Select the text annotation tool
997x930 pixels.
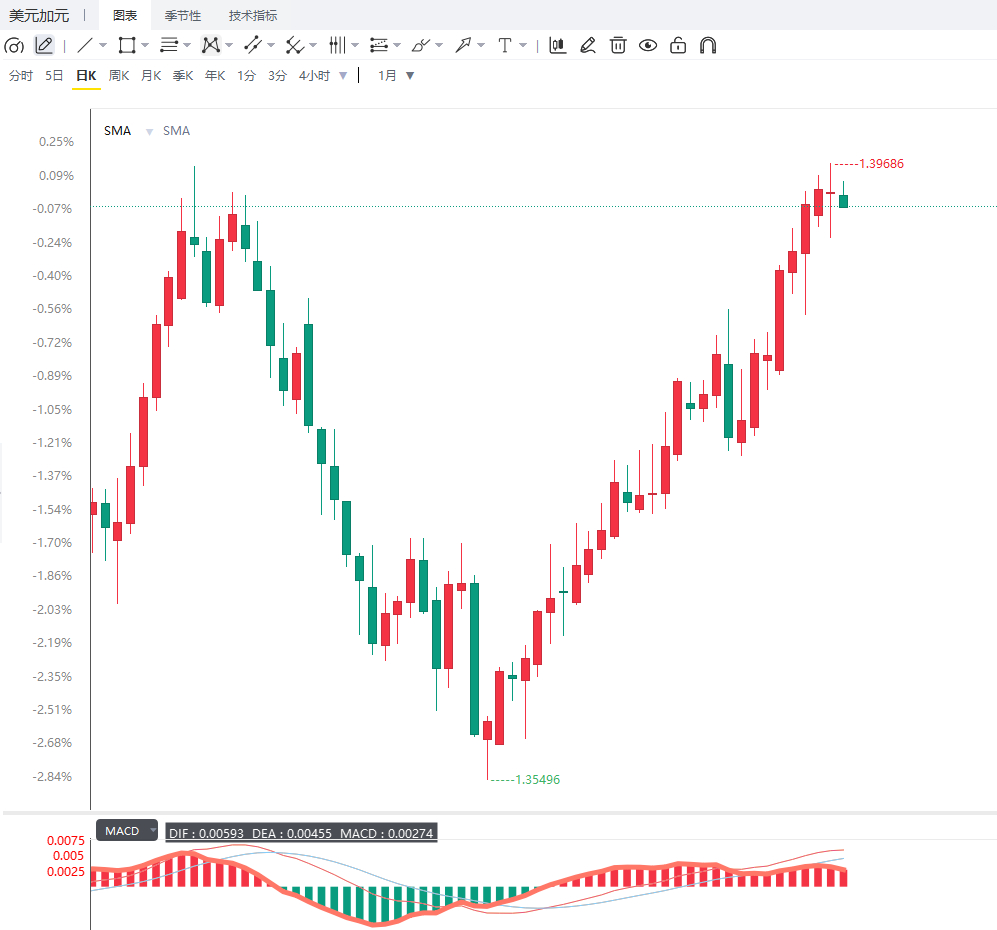pyautogui.click(x=505, y=46)
